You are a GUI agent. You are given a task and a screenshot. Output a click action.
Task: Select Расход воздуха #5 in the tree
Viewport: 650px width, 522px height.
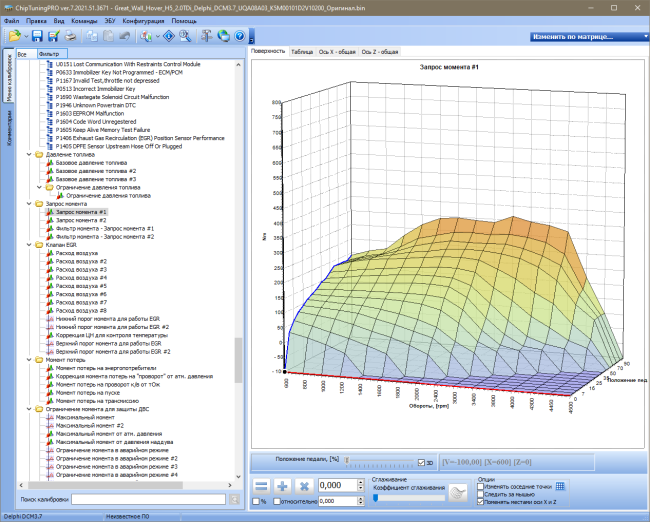click(x=81, y=286)
